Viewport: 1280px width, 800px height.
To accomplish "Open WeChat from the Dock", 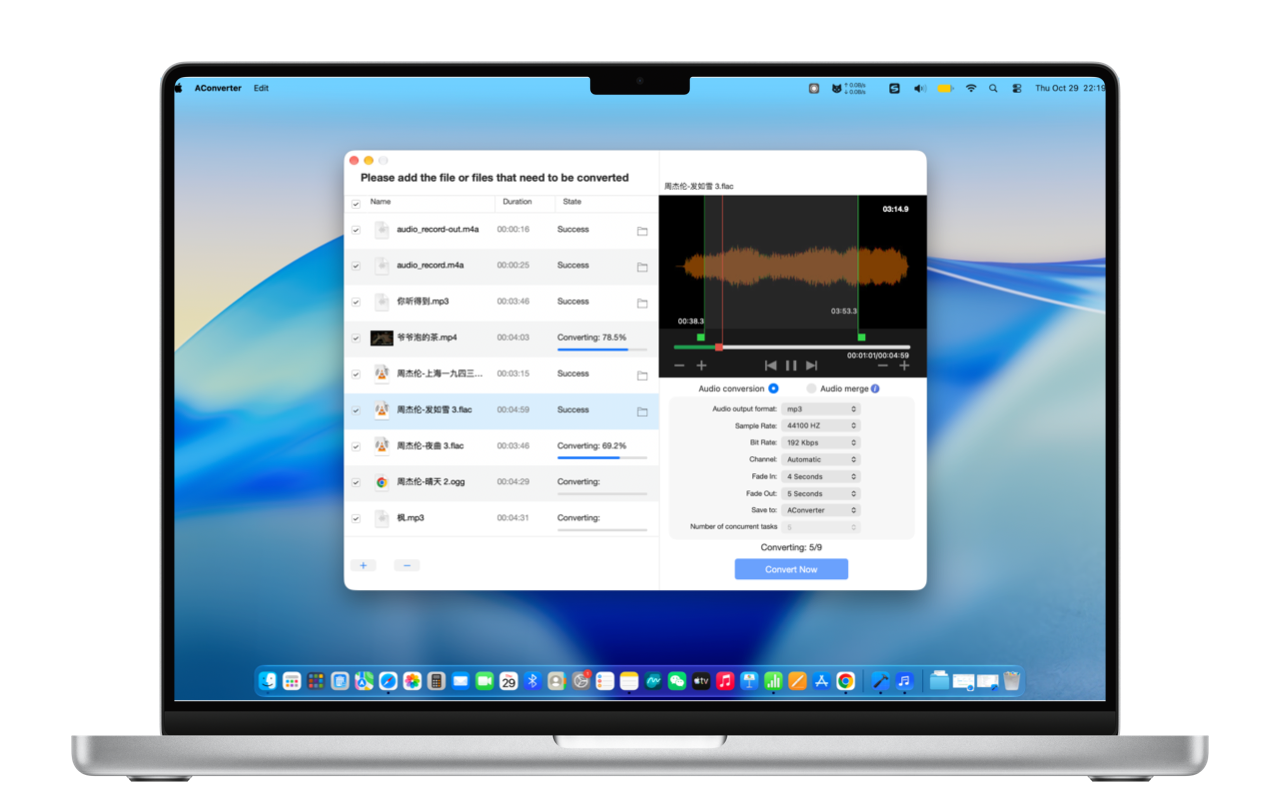I will [x=677, y=681].
